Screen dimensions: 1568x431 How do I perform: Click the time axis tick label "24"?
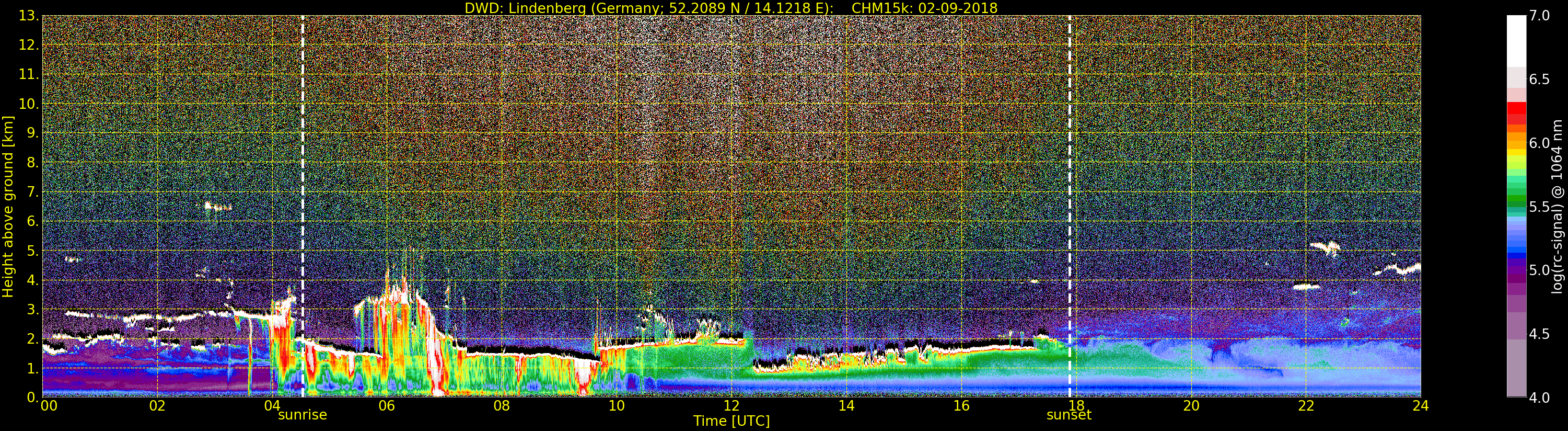pyautogui.click(x=1421, y=406)
